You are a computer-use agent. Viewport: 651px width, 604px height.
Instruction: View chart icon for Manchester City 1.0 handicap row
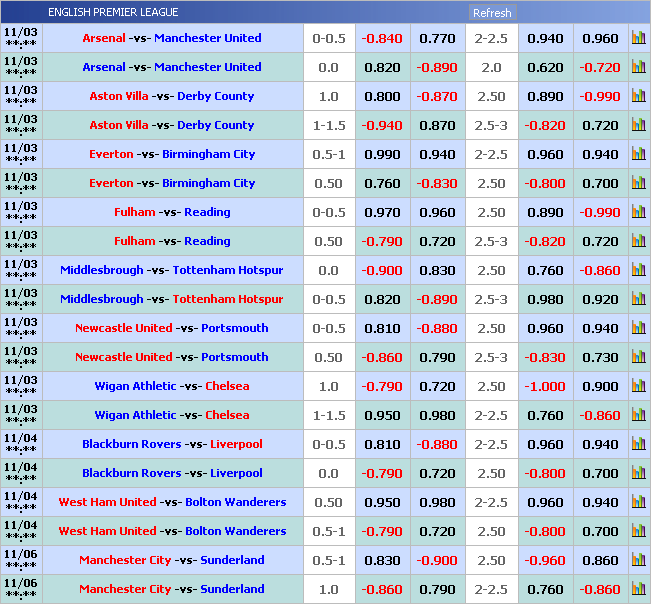click(638, 590)
